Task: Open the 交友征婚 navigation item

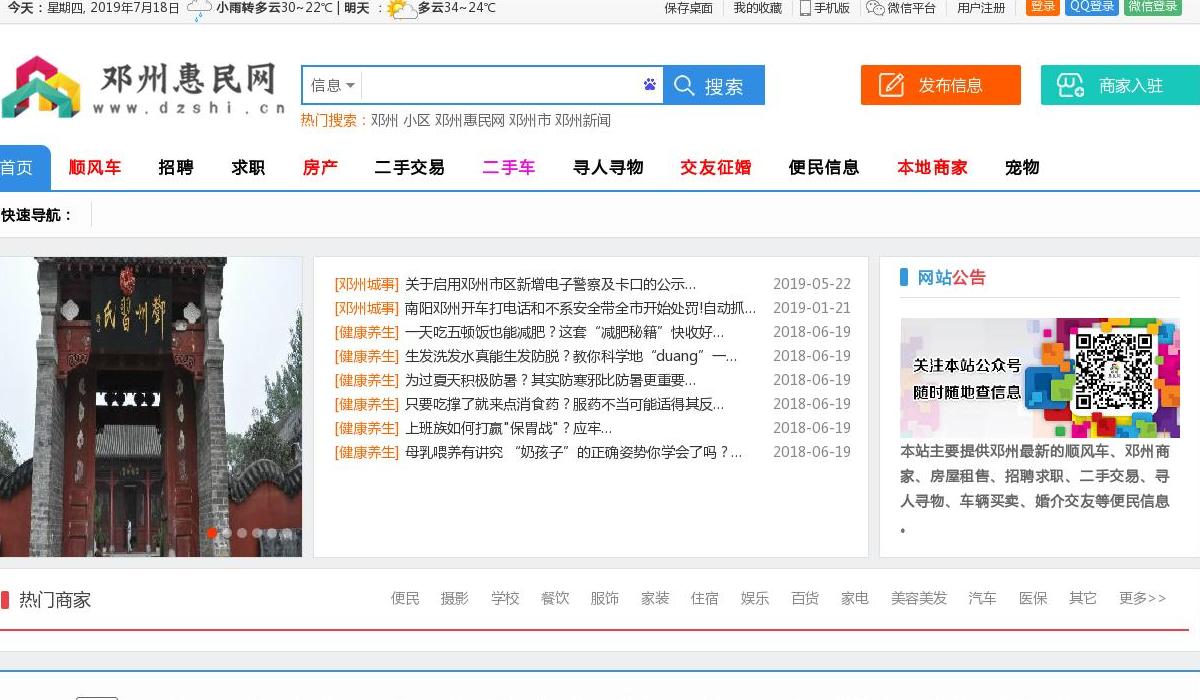Action: click(716, 167)
